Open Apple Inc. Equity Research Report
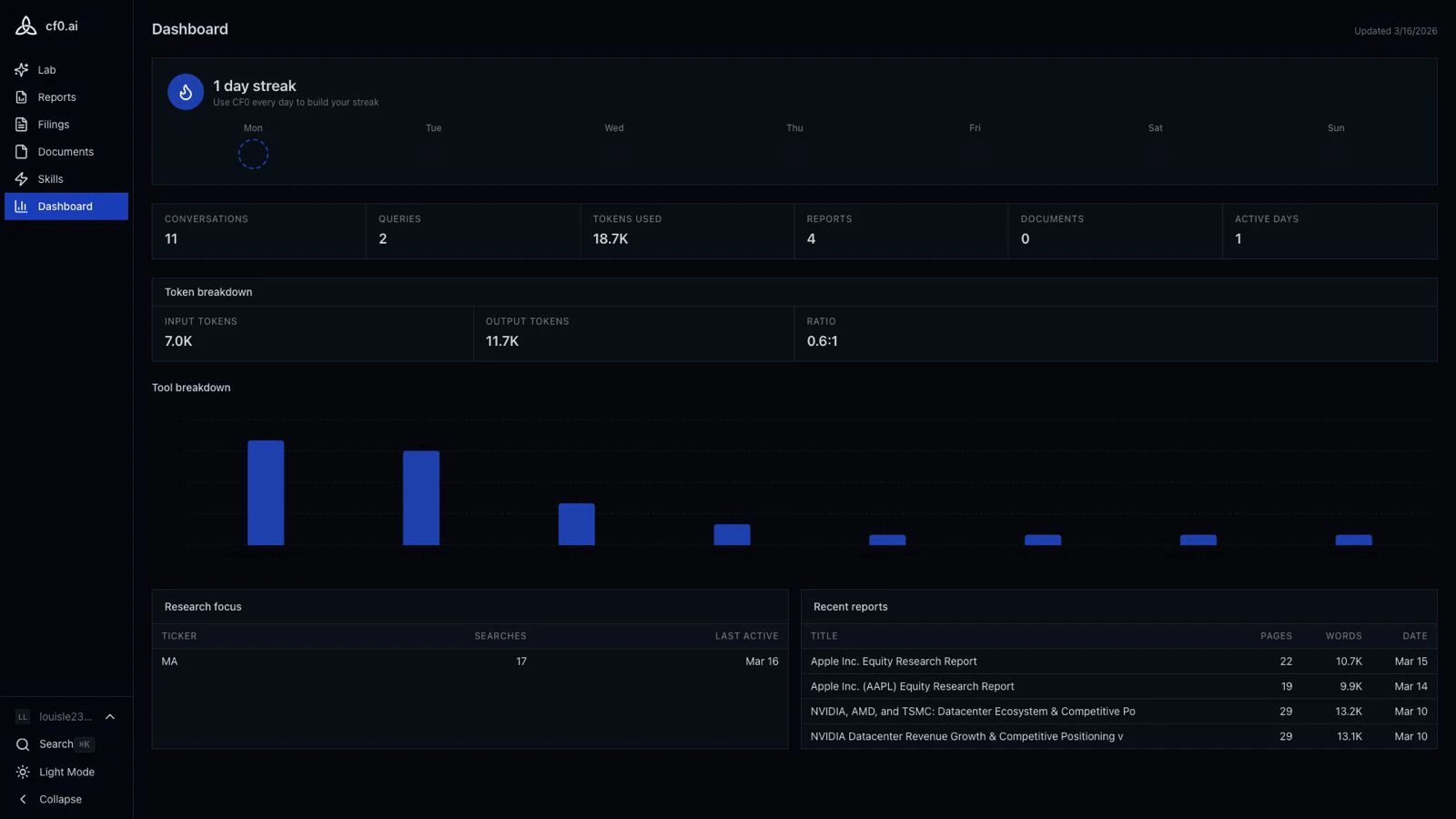 point(894,662)
